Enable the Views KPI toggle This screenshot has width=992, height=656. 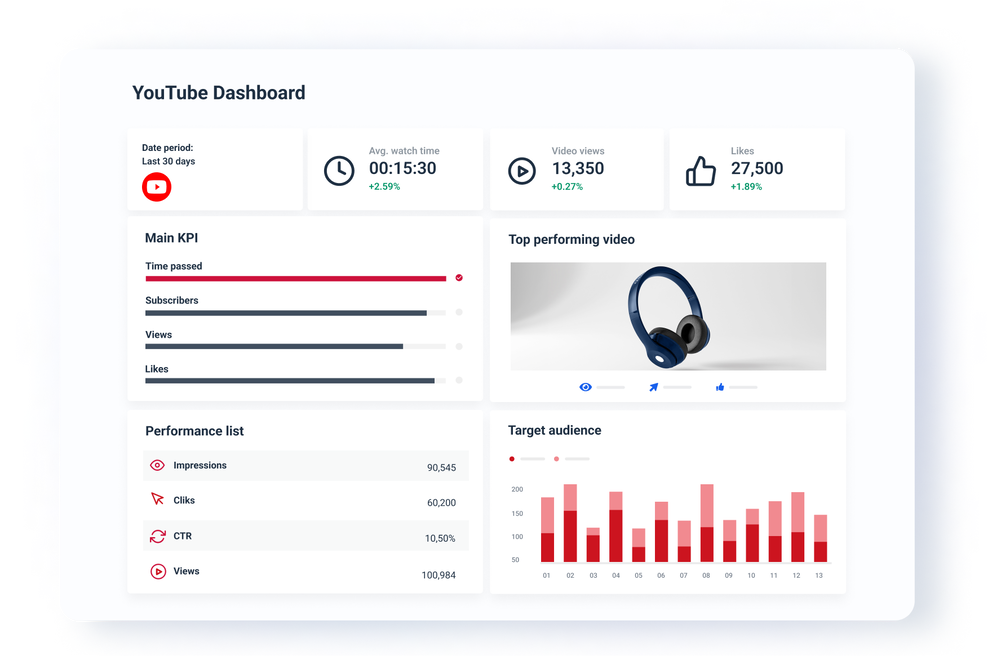click(x=459, y=346)
